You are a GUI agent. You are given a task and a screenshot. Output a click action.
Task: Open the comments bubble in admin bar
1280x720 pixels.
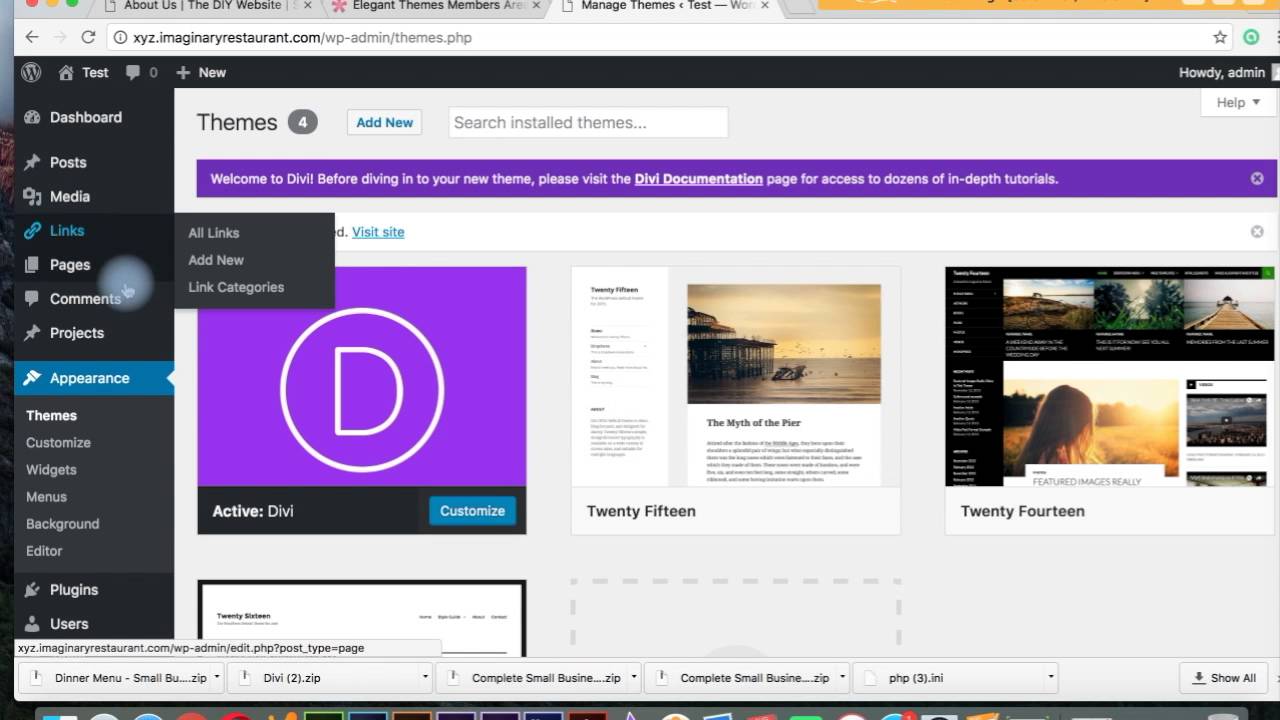133,72
